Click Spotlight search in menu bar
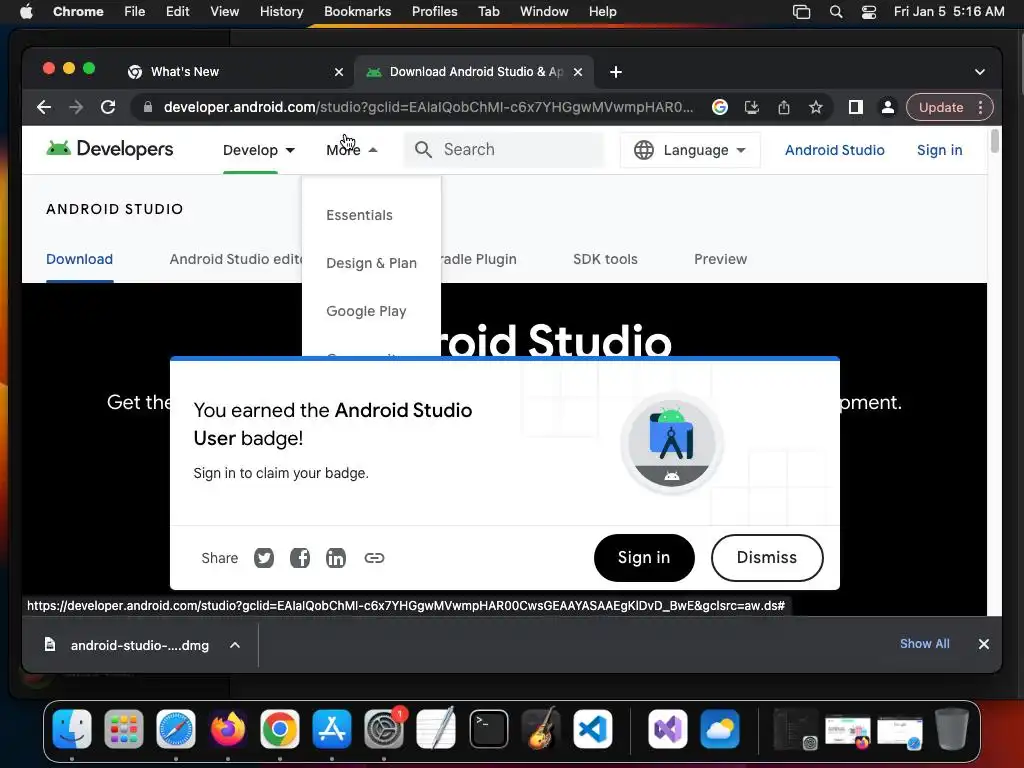The image size is (1024, 768). [836, 12]
